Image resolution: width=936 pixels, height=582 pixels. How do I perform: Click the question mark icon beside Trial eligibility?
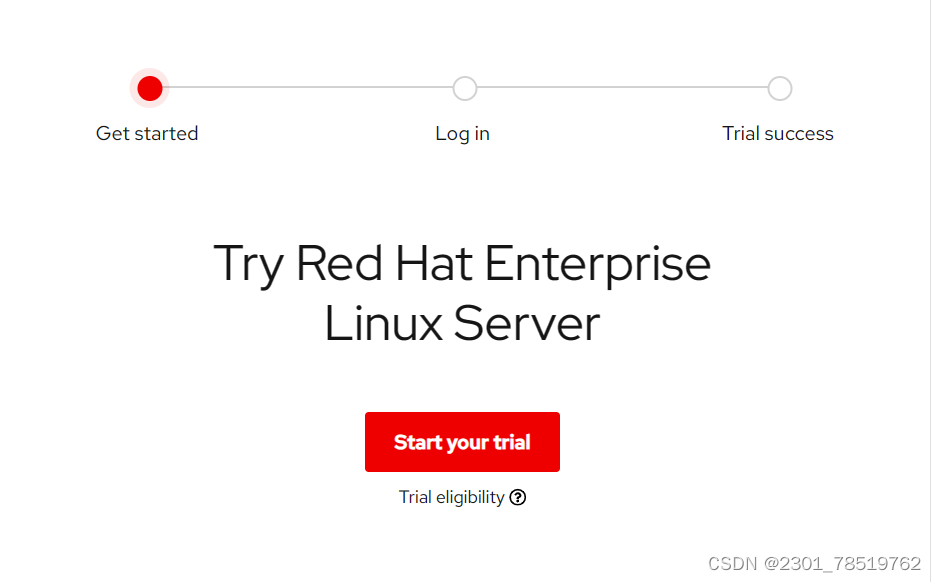518,497
